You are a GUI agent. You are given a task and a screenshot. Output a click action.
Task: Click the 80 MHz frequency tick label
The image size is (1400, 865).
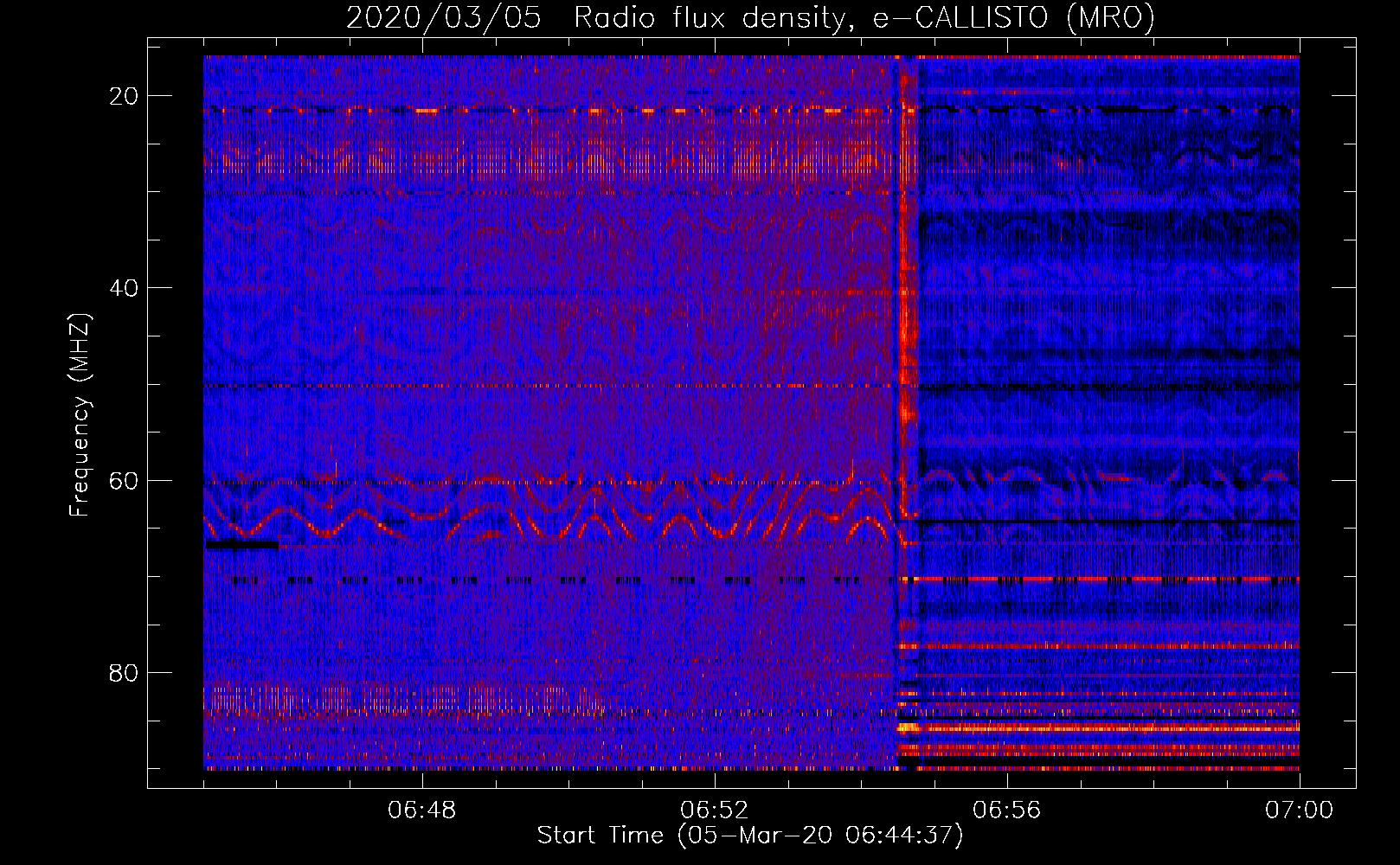click(x=124, y=672)
